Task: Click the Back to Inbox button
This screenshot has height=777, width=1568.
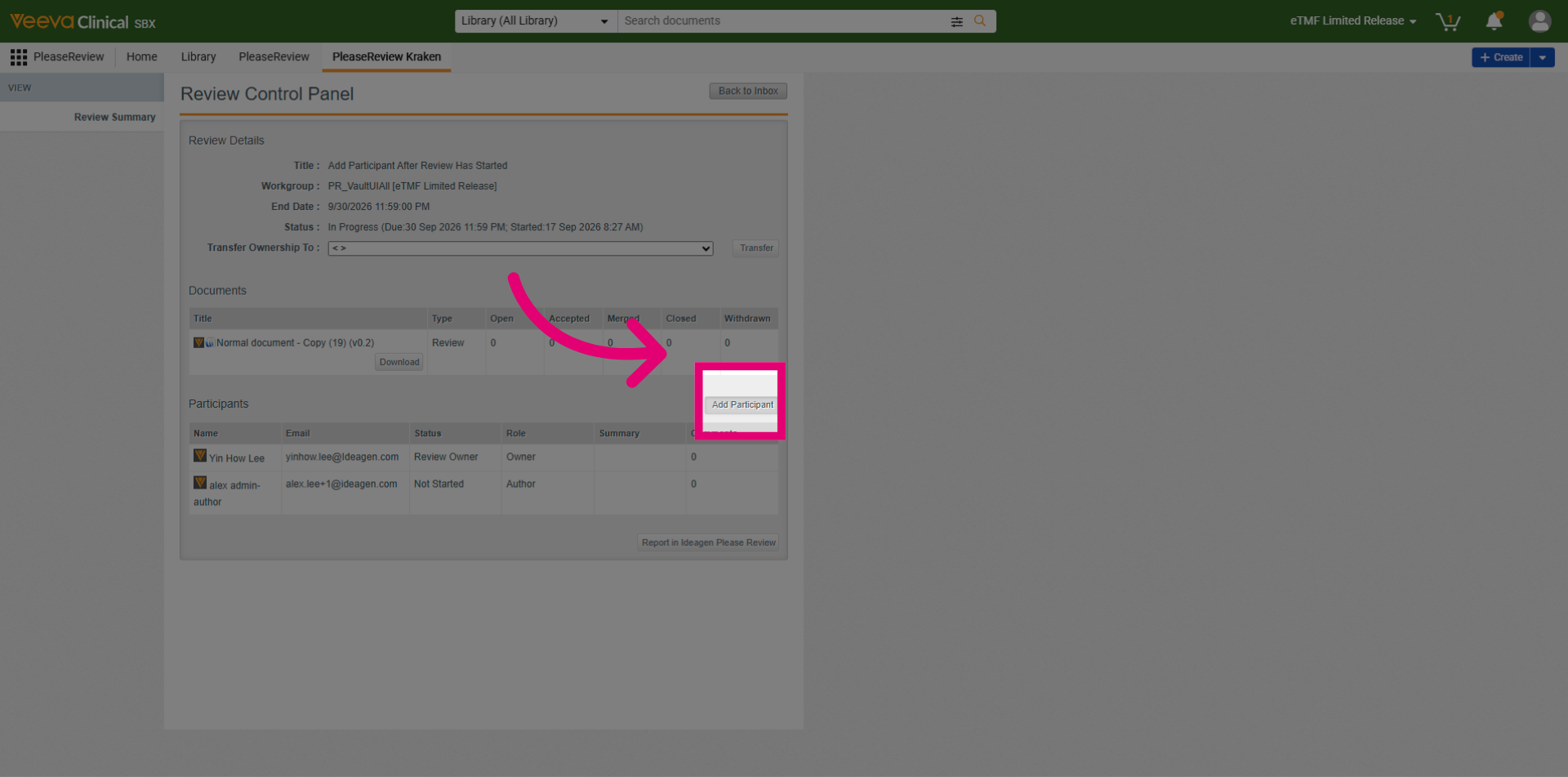Action: pos(748,92)
